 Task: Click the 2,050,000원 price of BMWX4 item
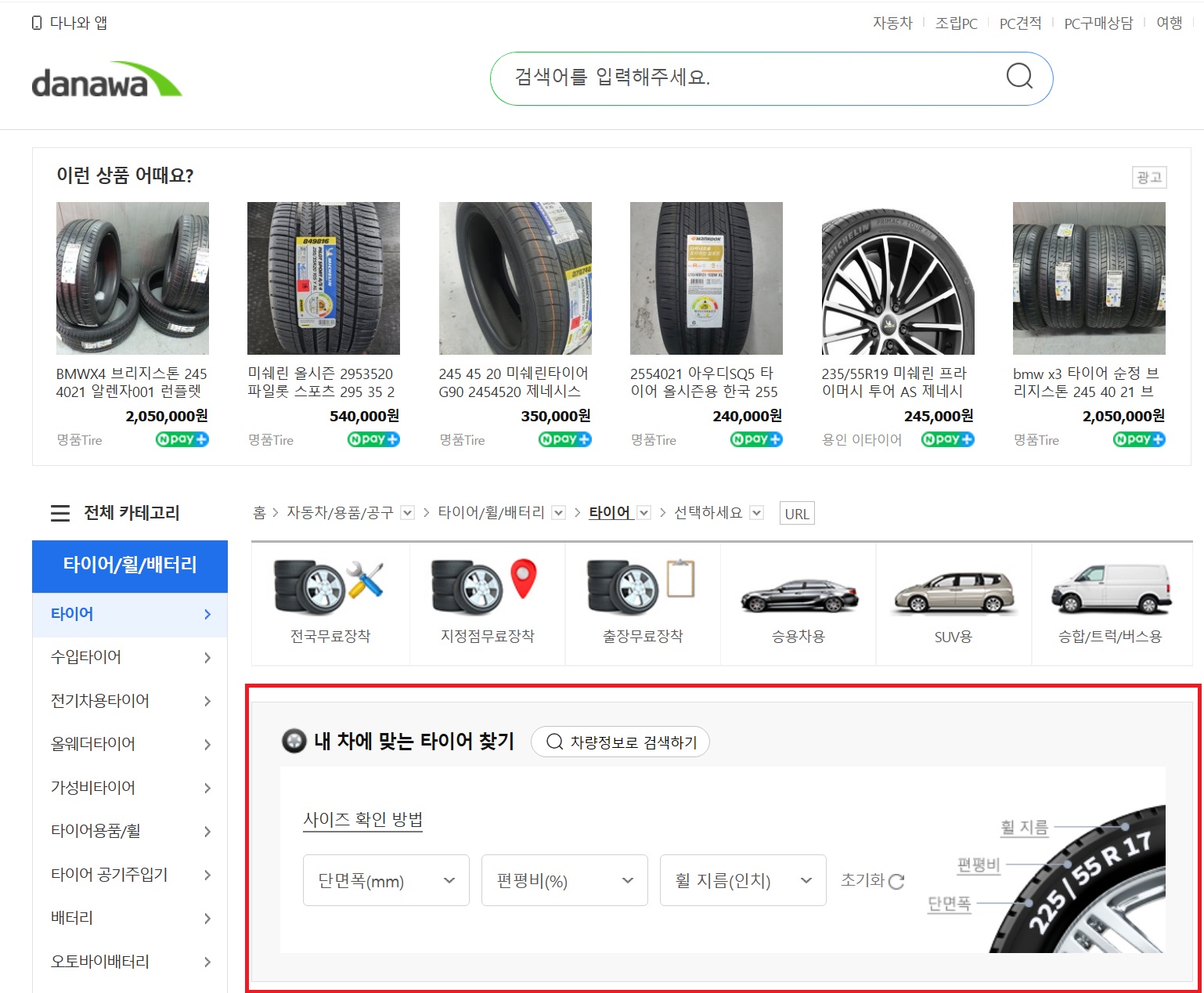[x=167, y=416]
